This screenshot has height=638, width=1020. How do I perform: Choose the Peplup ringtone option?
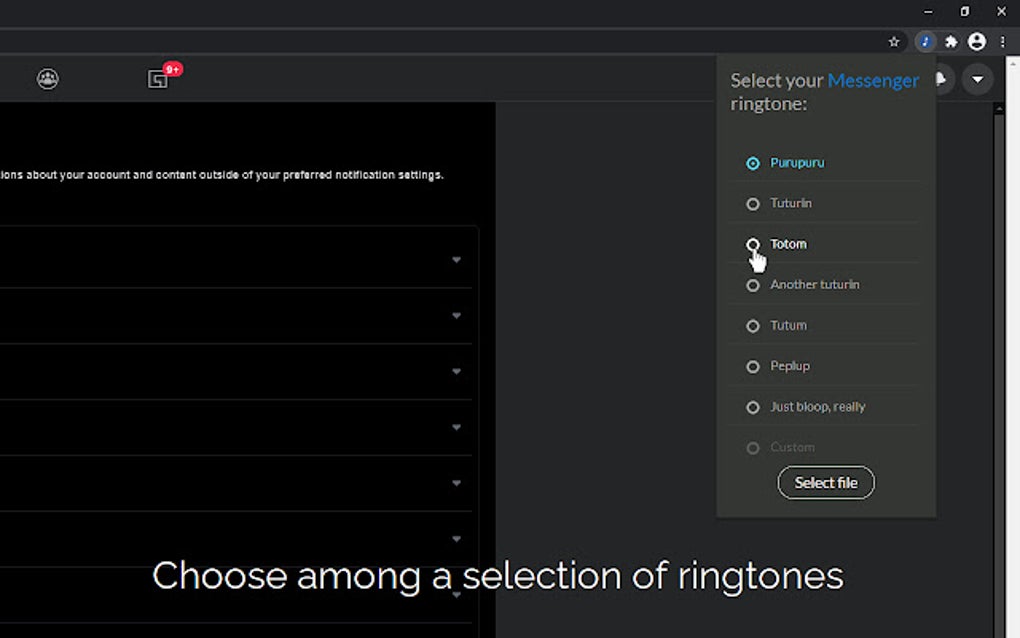[752, 366]
